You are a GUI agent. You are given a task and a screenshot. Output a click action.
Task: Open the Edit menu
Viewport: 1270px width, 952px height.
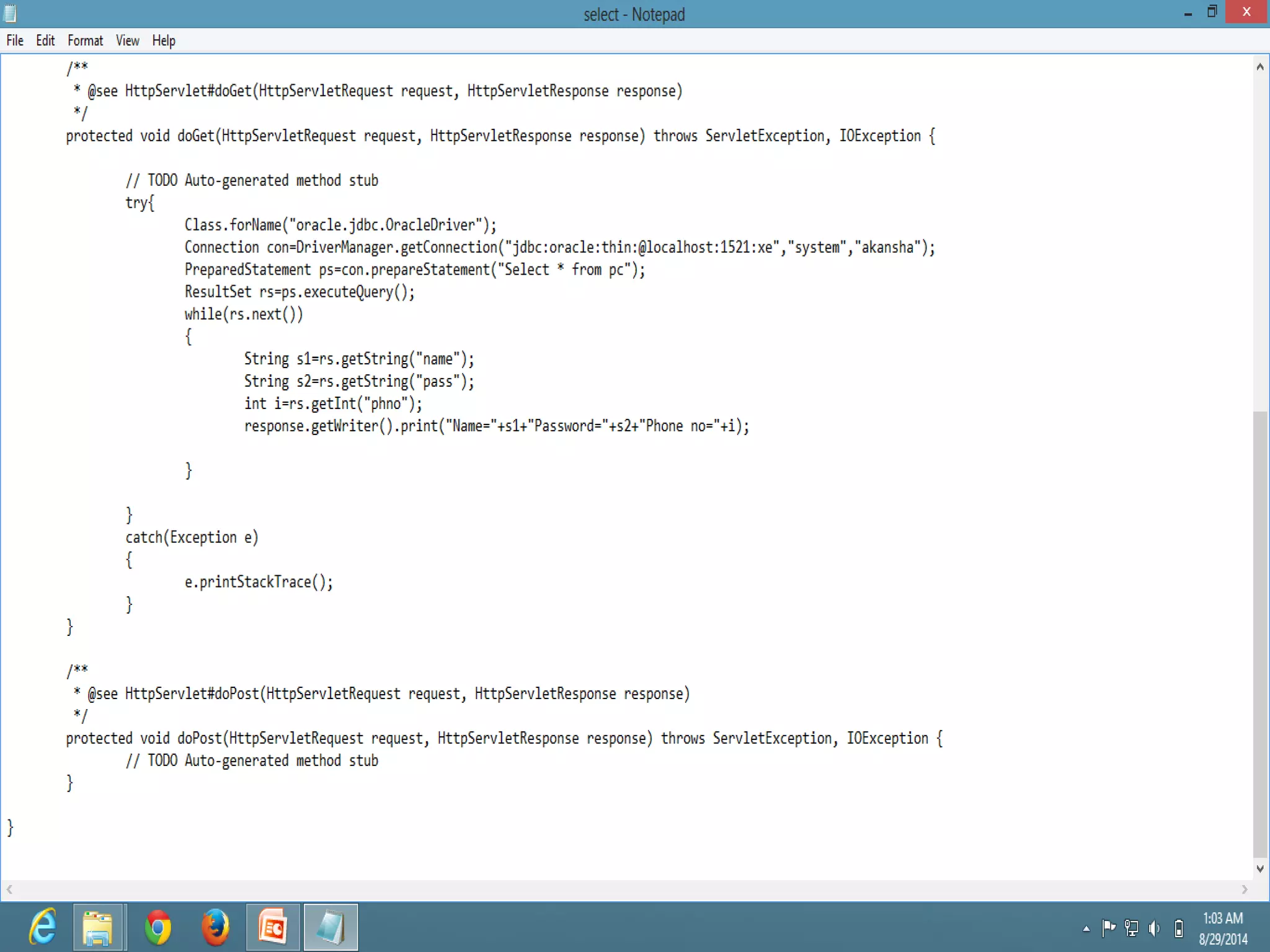coord(45,41)
